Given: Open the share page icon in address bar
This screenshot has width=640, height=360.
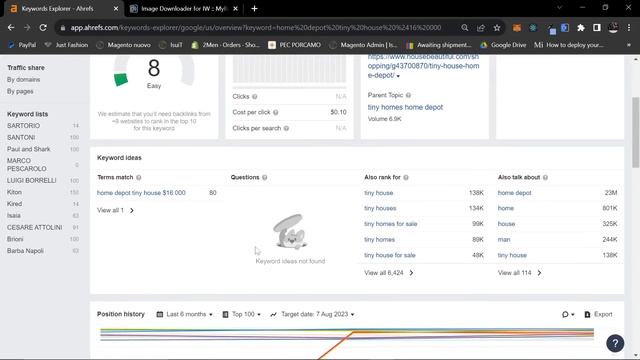Looking at the screenshot, I should (x=481, y=28).
